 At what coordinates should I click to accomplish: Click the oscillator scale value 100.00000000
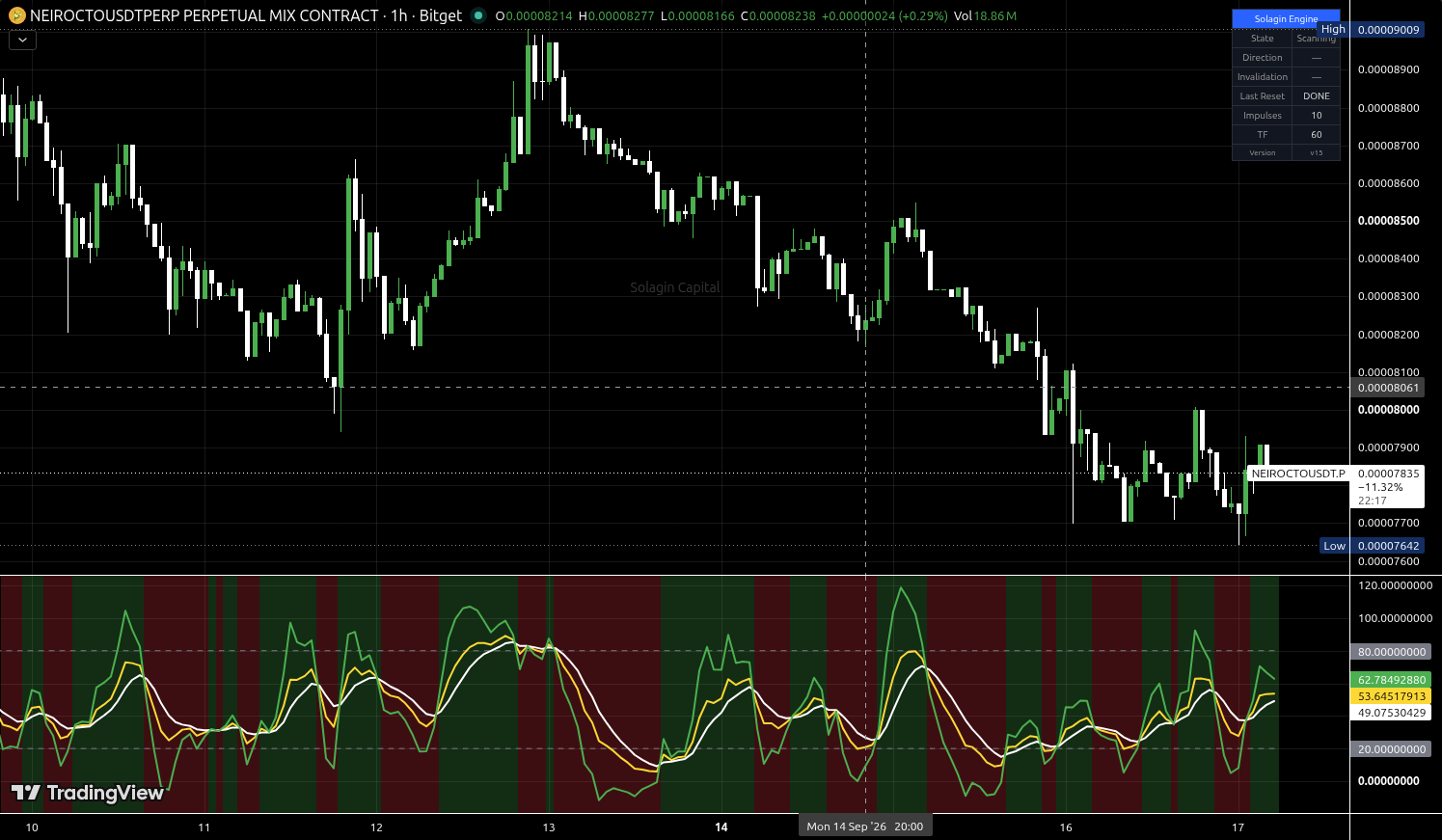point(1395,618)
